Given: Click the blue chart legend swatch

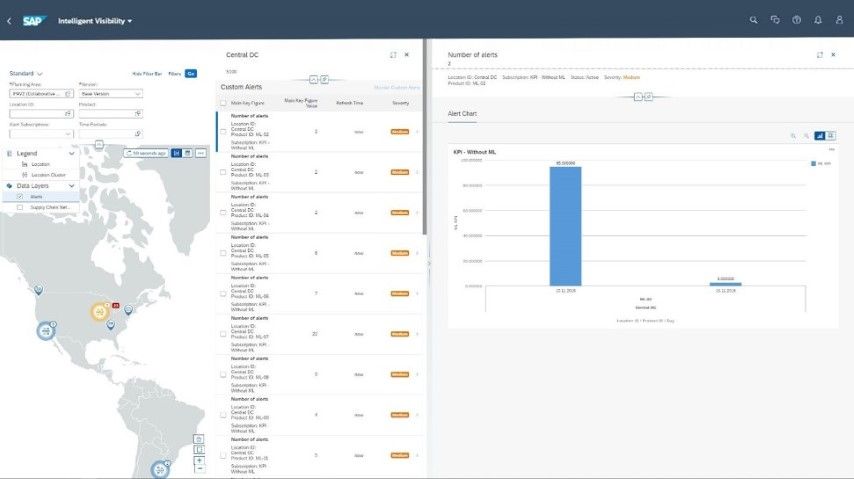Looking at the screenshot, I should click(x=813, y=163).
